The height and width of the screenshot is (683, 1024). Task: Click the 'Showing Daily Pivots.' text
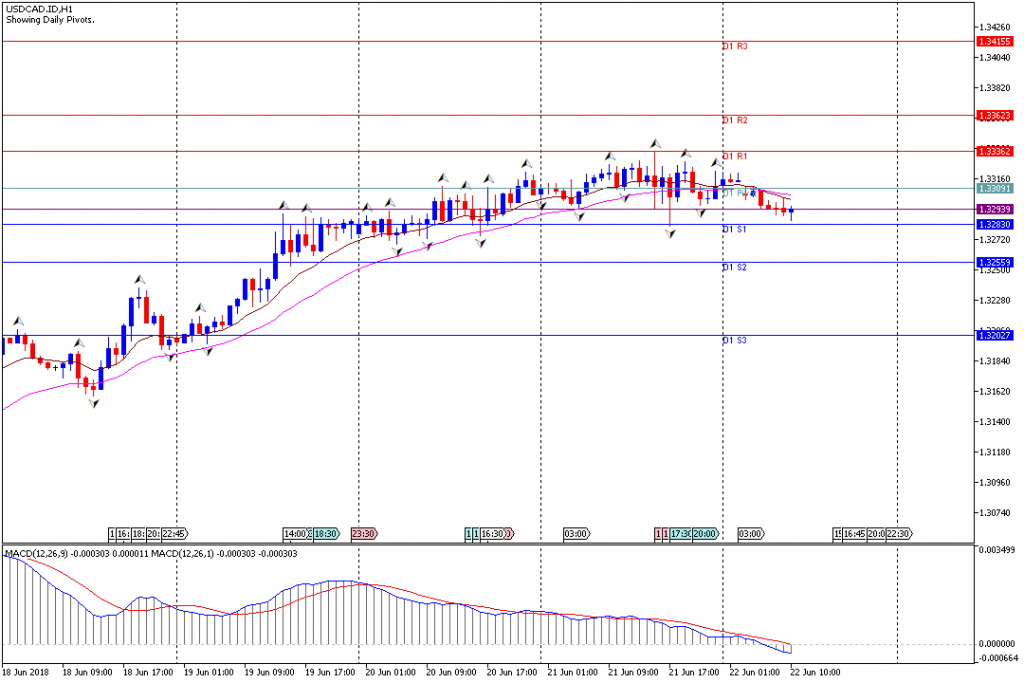coord(50,20)
